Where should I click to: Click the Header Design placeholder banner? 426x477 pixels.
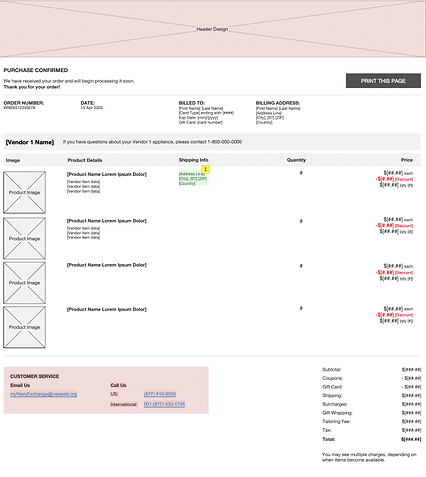coord(212,29)
